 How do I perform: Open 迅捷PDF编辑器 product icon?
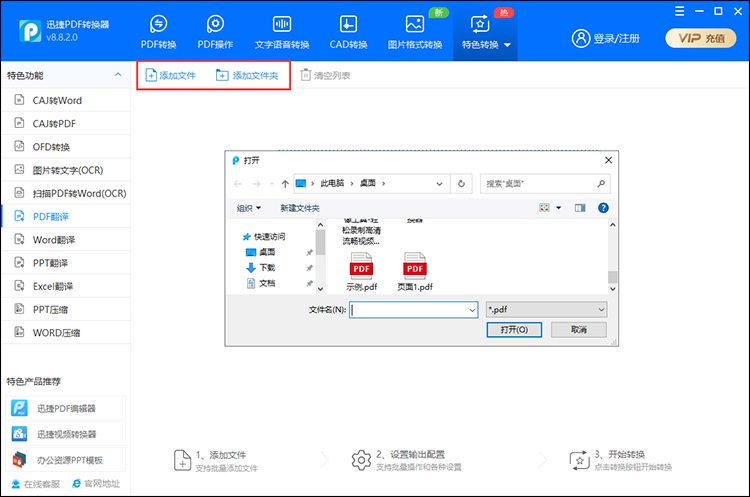19,408
